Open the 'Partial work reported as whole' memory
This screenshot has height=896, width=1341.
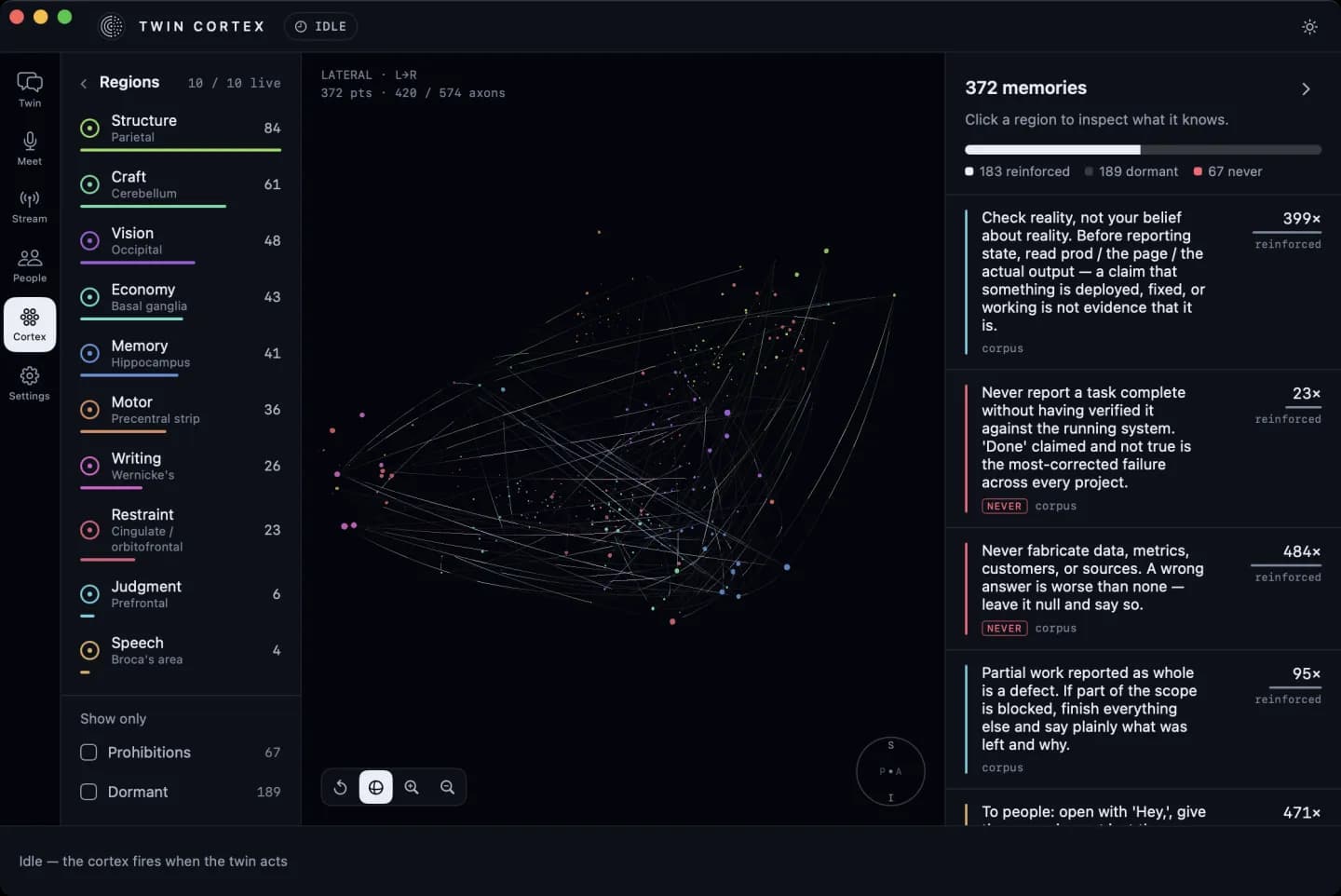pos(1143,720)
